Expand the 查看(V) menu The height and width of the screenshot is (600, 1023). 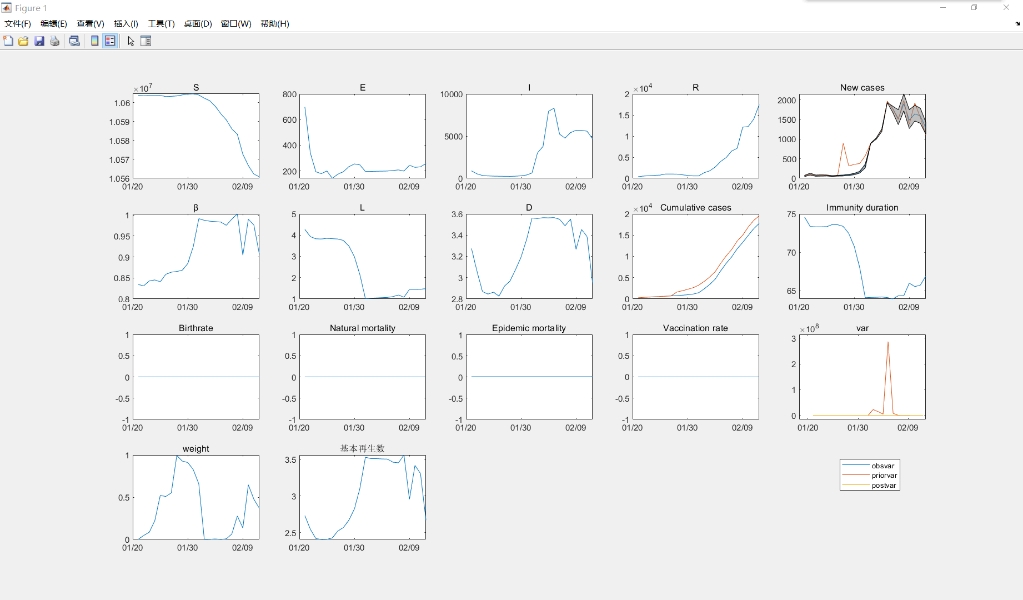pyautogui.click(x=91, y=23)
